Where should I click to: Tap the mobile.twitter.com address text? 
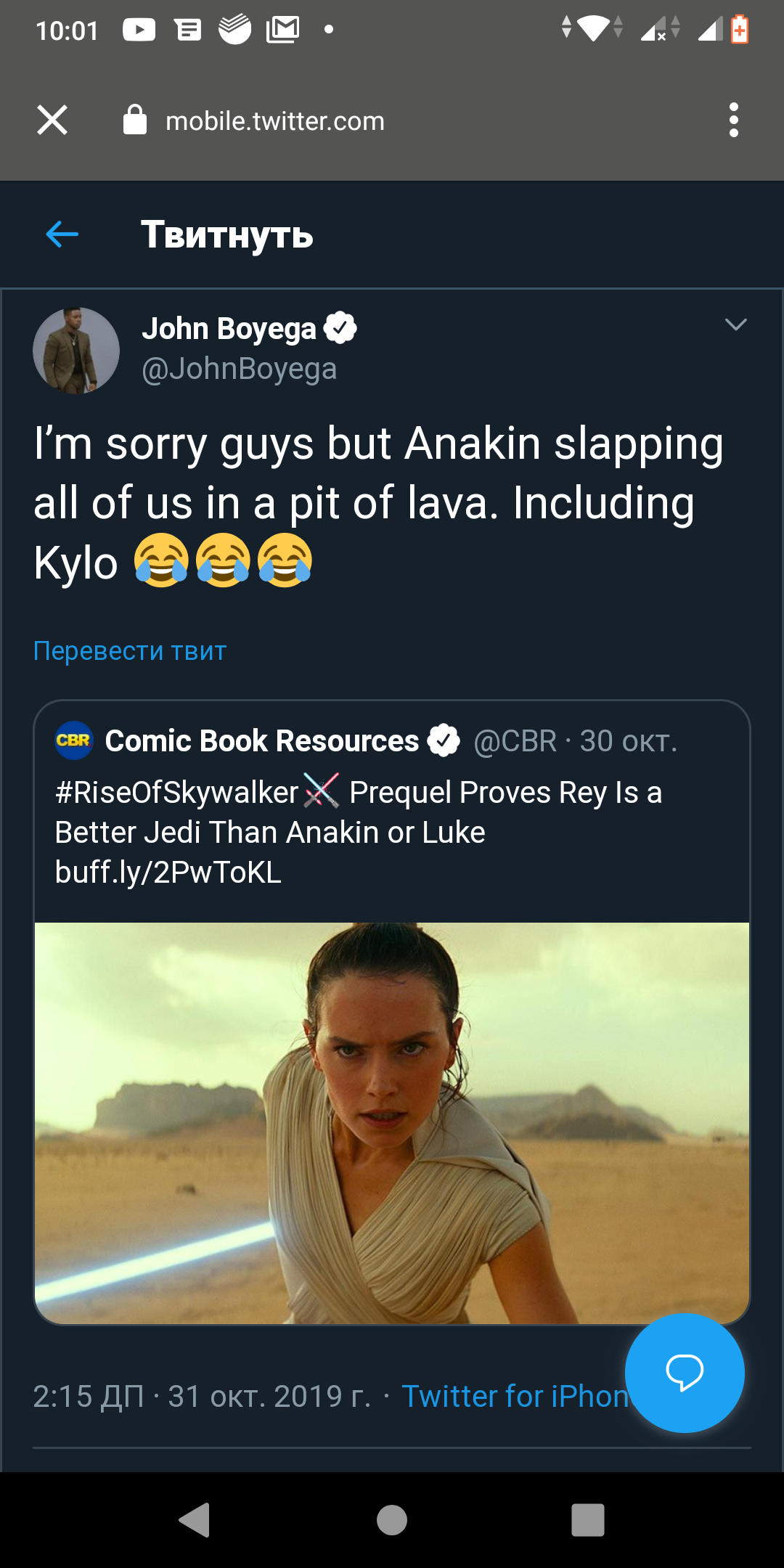point(275,121)
